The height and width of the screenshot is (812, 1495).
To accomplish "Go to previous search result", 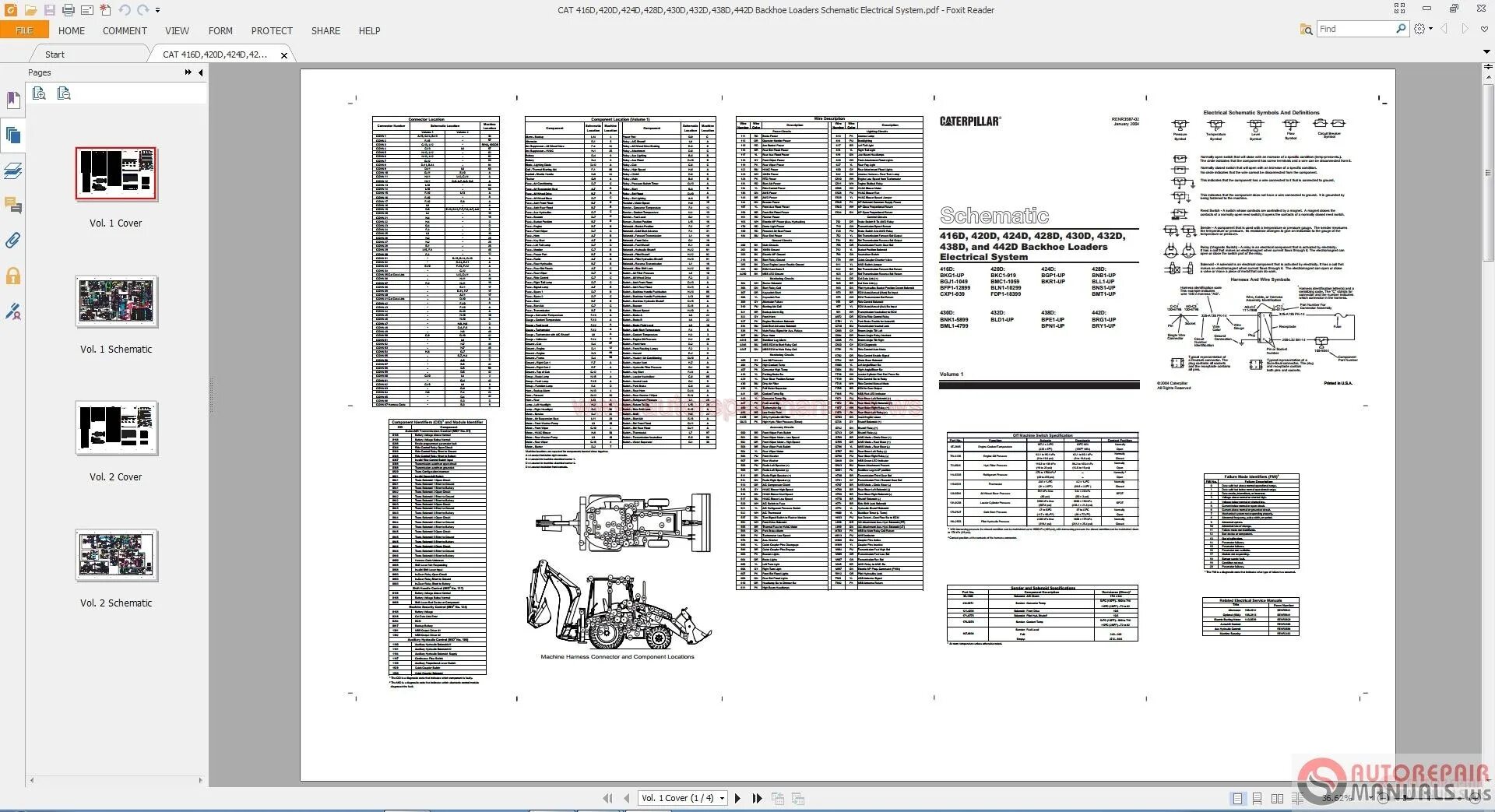I will point(1444,29).
